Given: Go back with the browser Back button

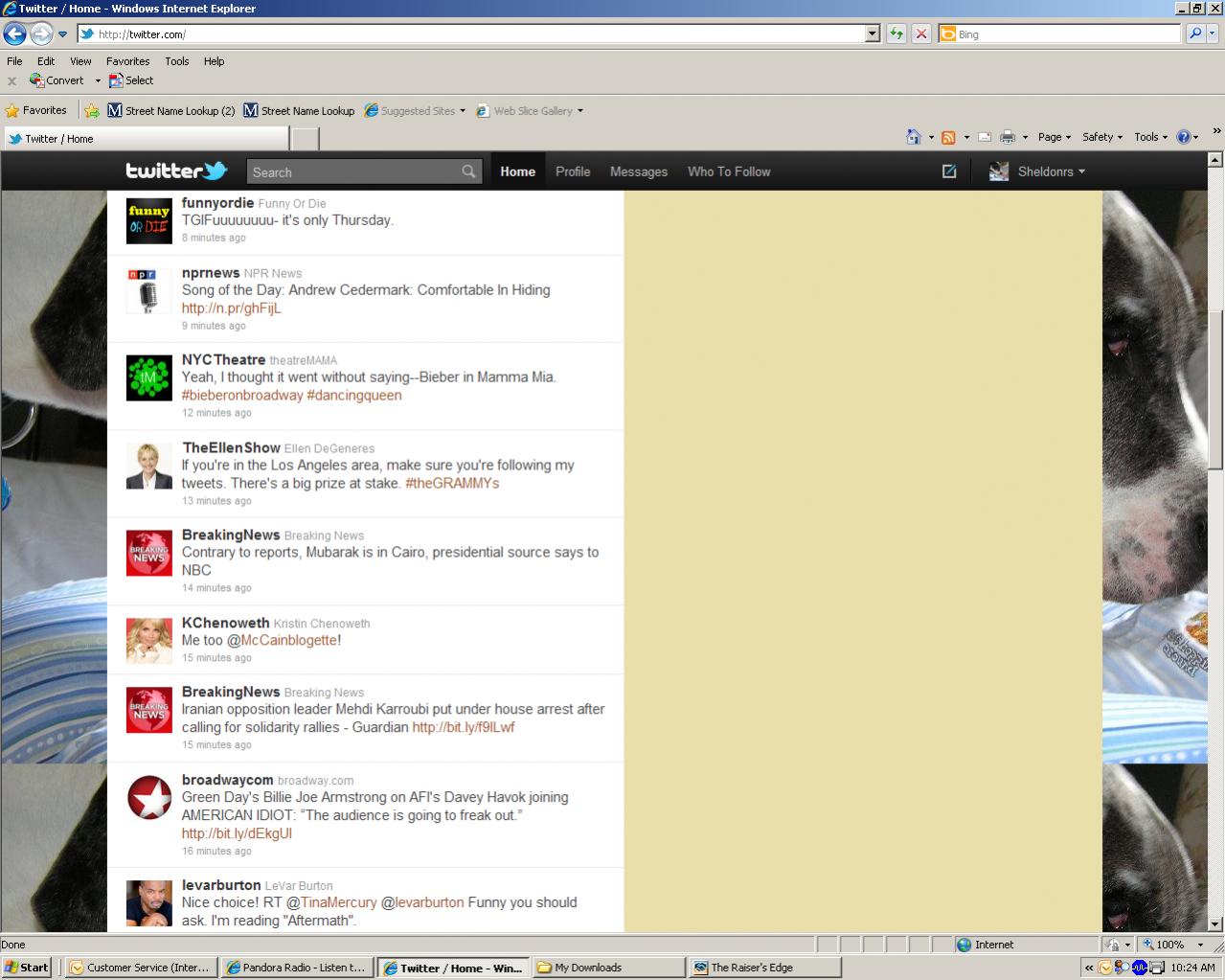Looking at the screenshot, I should (x=14, y=34).
